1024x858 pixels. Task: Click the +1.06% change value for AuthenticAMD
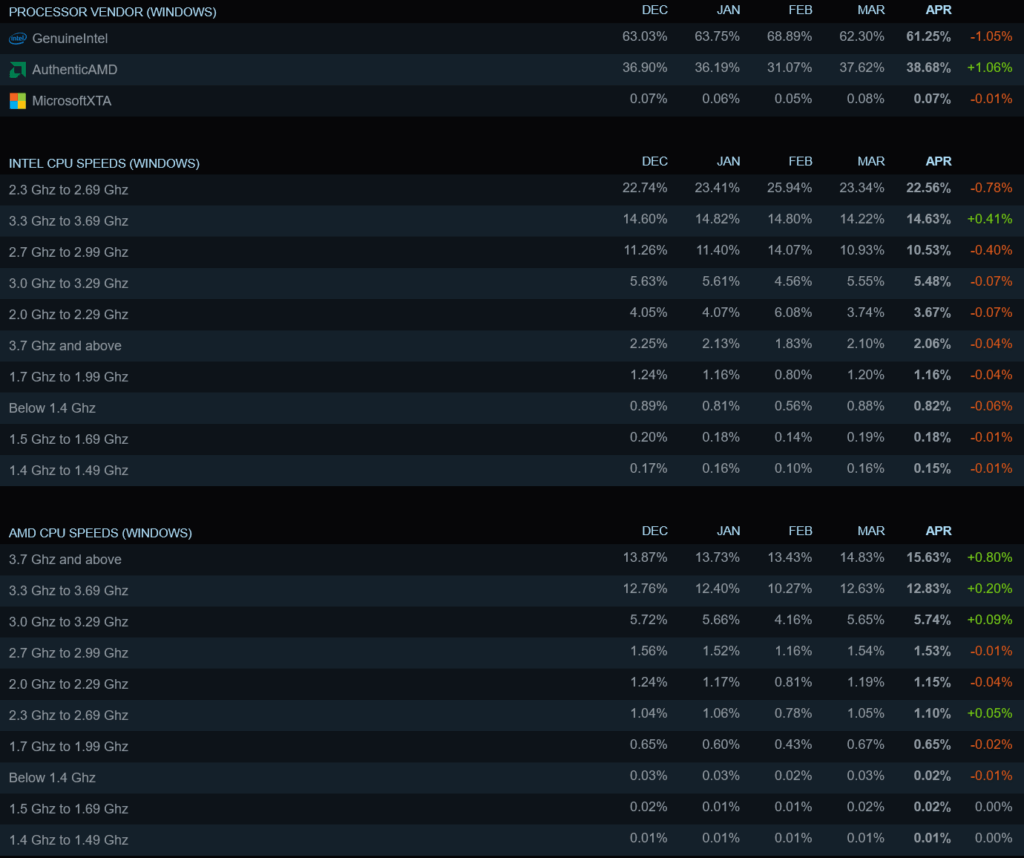(989, 68)
